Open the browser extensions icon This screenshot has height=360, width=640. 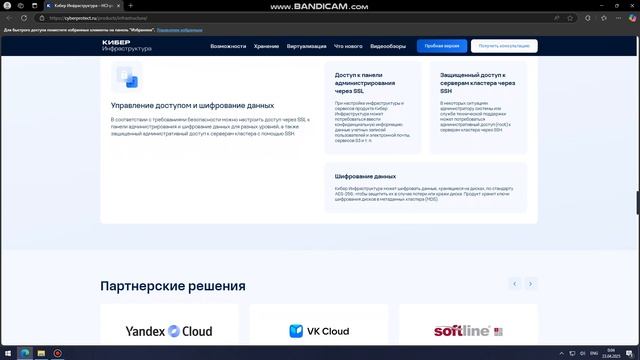(588, 18)
